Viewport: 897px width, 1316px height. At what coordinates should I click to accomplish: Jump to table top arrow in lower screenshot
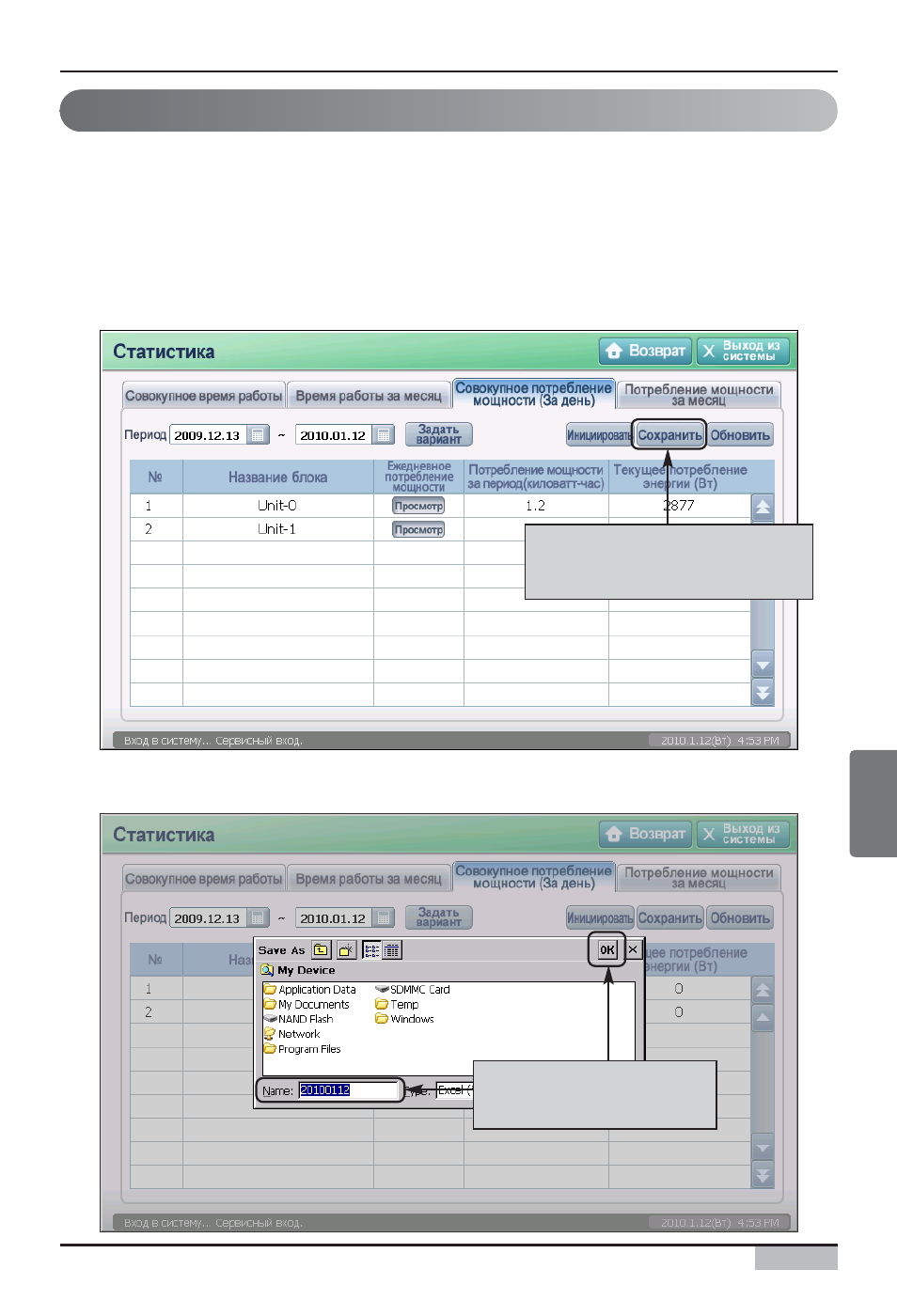763,990
